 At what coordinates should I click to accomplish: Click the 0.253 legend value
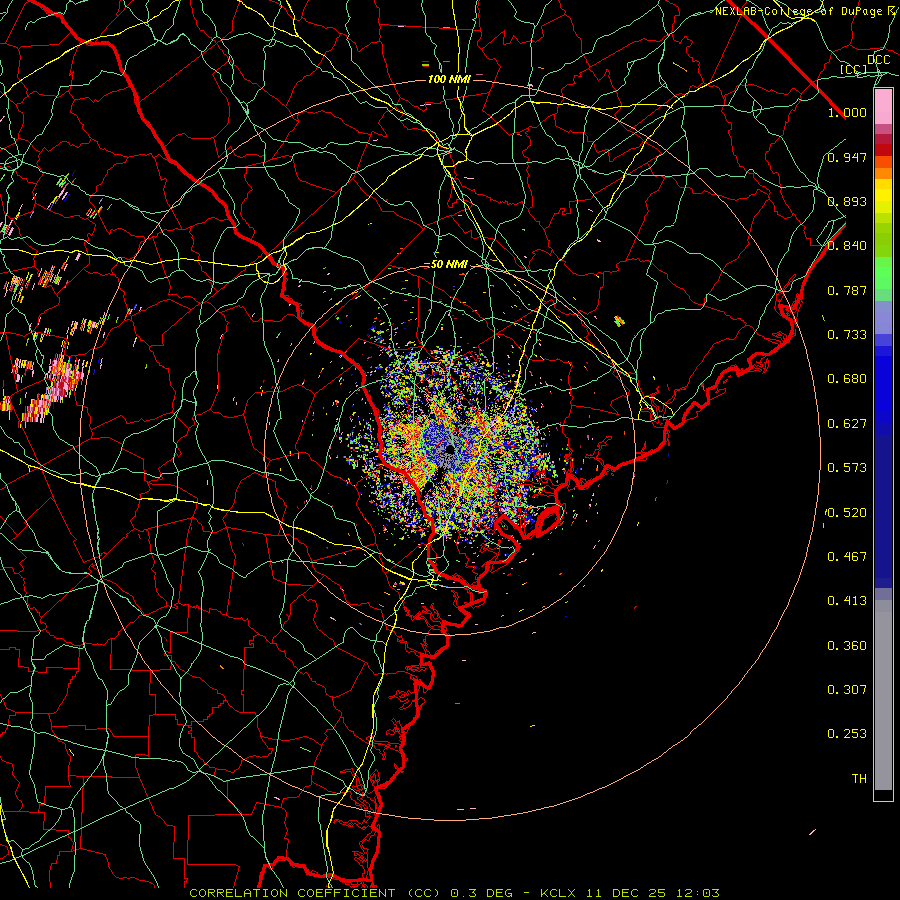point(847,734)
